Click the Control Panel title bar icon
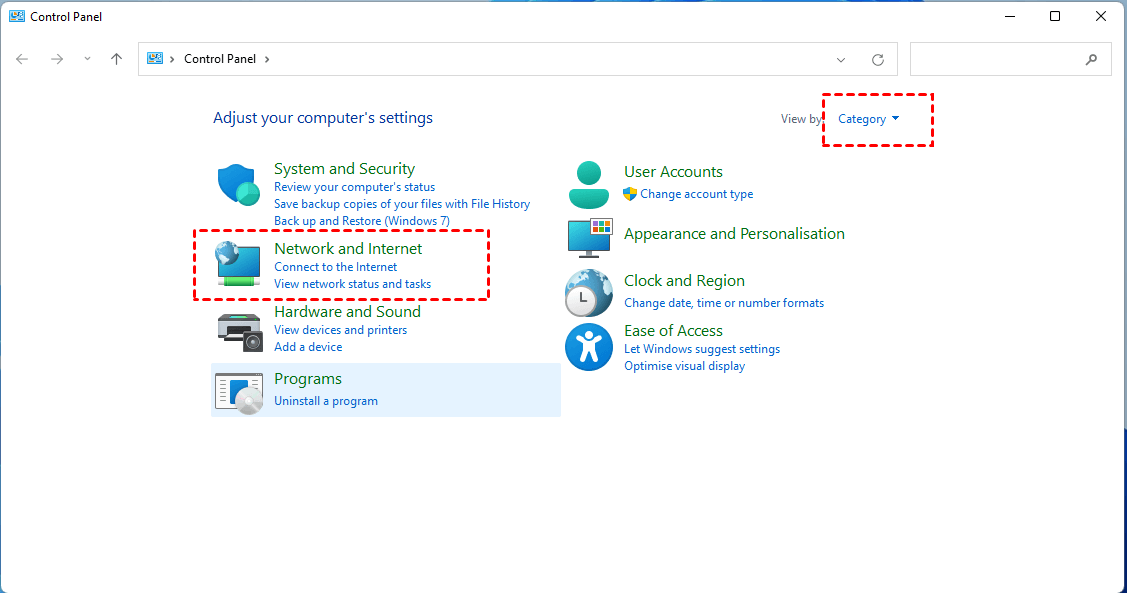Viewport: 1127px width, 593px height. 17,16
